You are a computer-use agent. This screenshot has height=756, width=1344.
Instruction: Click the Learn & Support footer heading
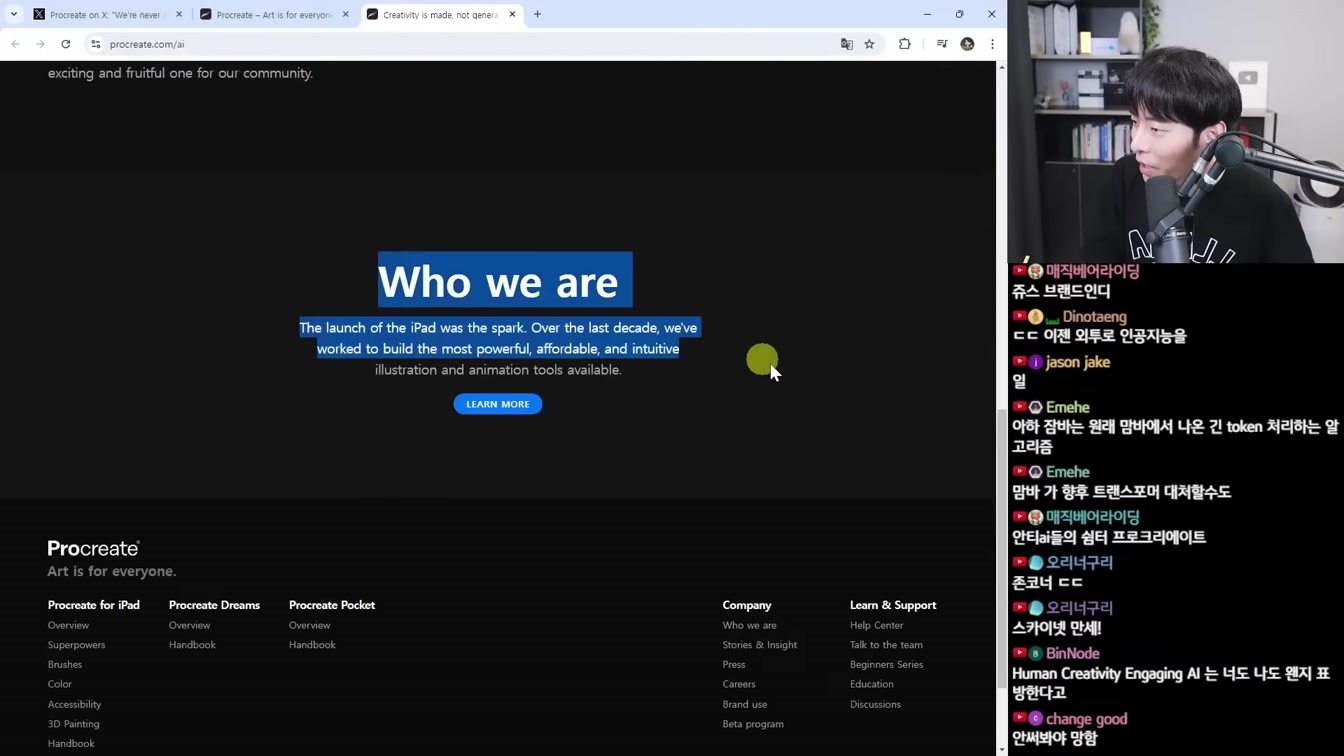(893, 605)
